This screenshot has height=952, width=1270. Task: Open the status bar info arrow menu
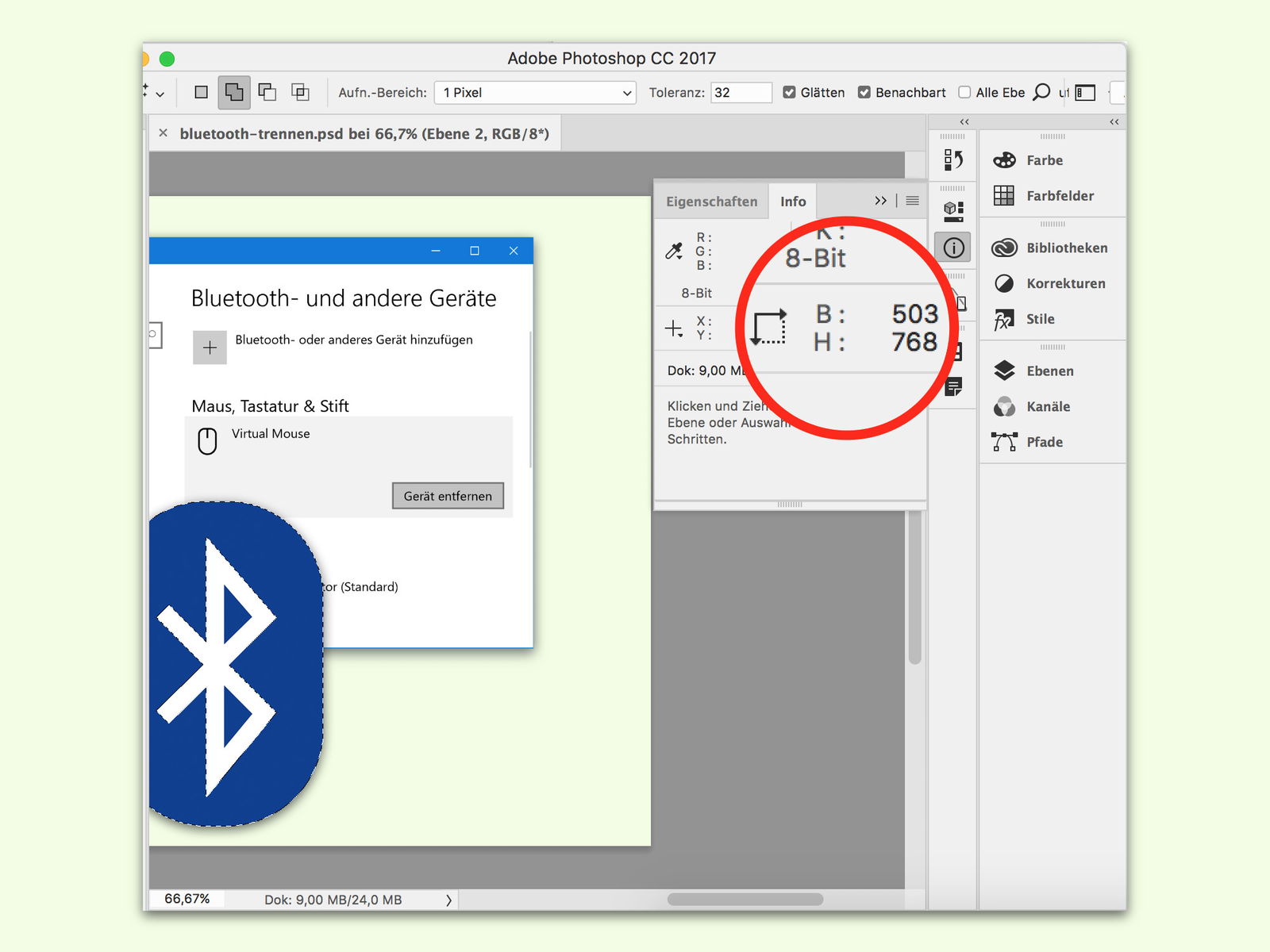coord(449,900)
